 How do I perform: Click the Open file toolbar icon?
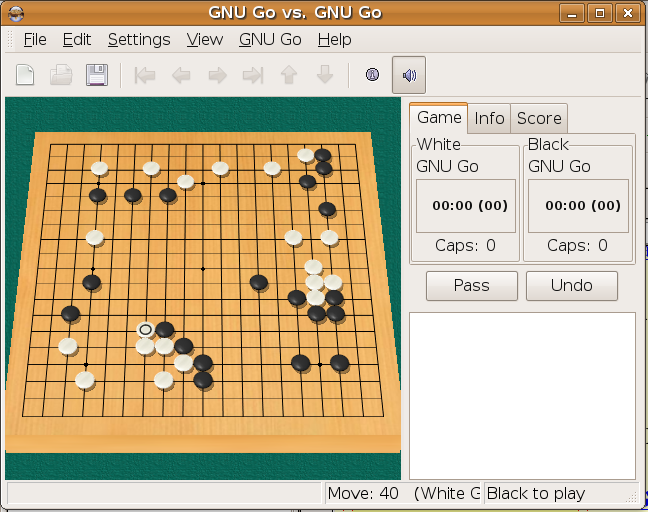coord(61,75)
